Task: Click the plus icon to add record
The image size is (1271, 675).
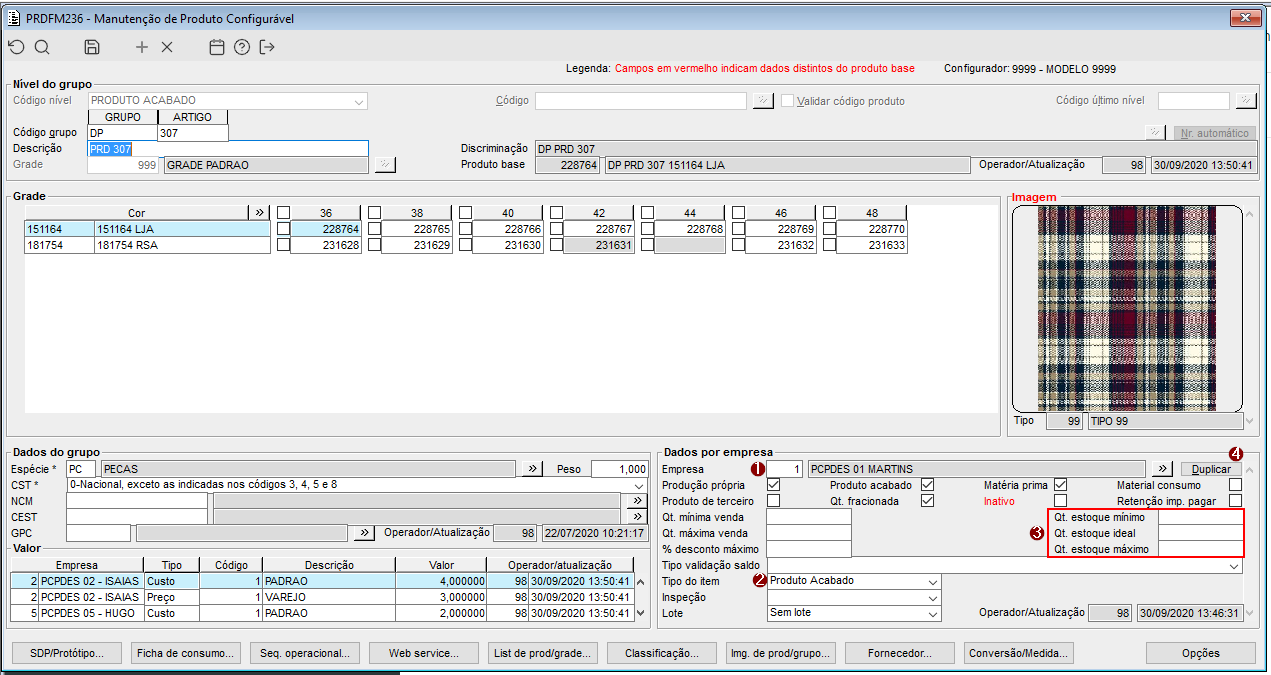Action: tap(142, 47)
